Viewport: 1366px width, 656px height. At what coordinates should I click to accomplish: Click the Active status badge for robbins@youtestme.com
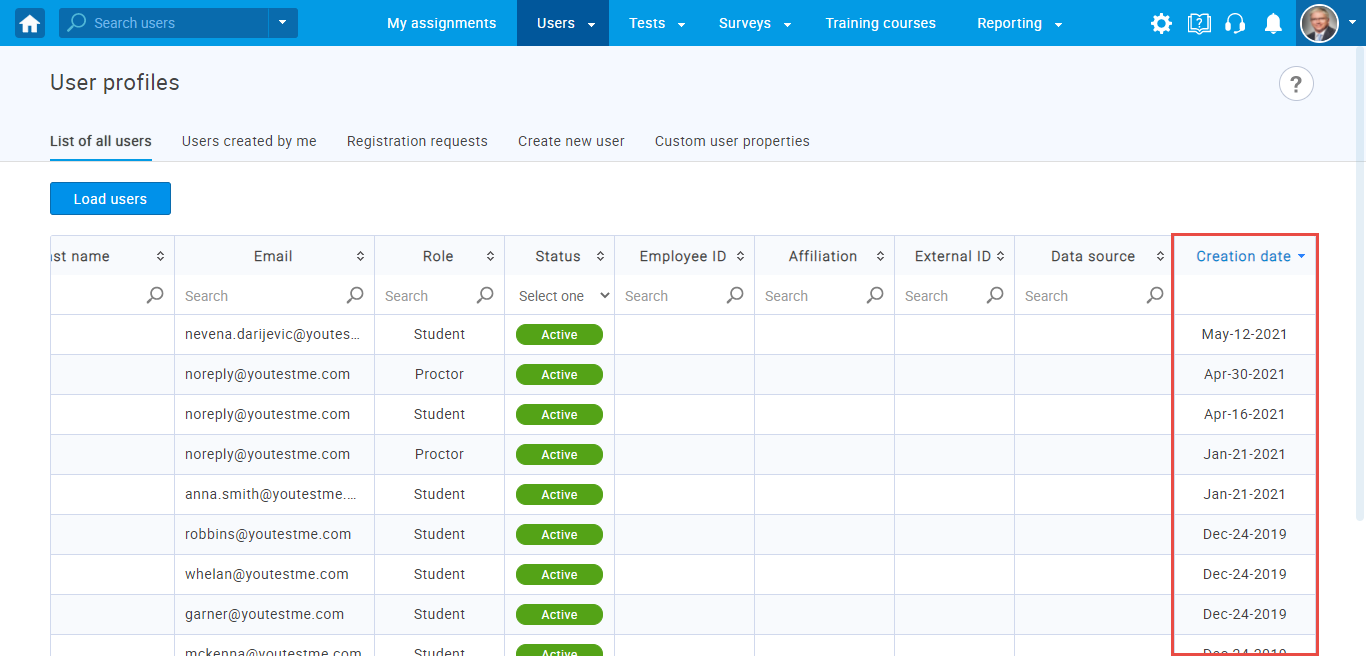(559, 535)
